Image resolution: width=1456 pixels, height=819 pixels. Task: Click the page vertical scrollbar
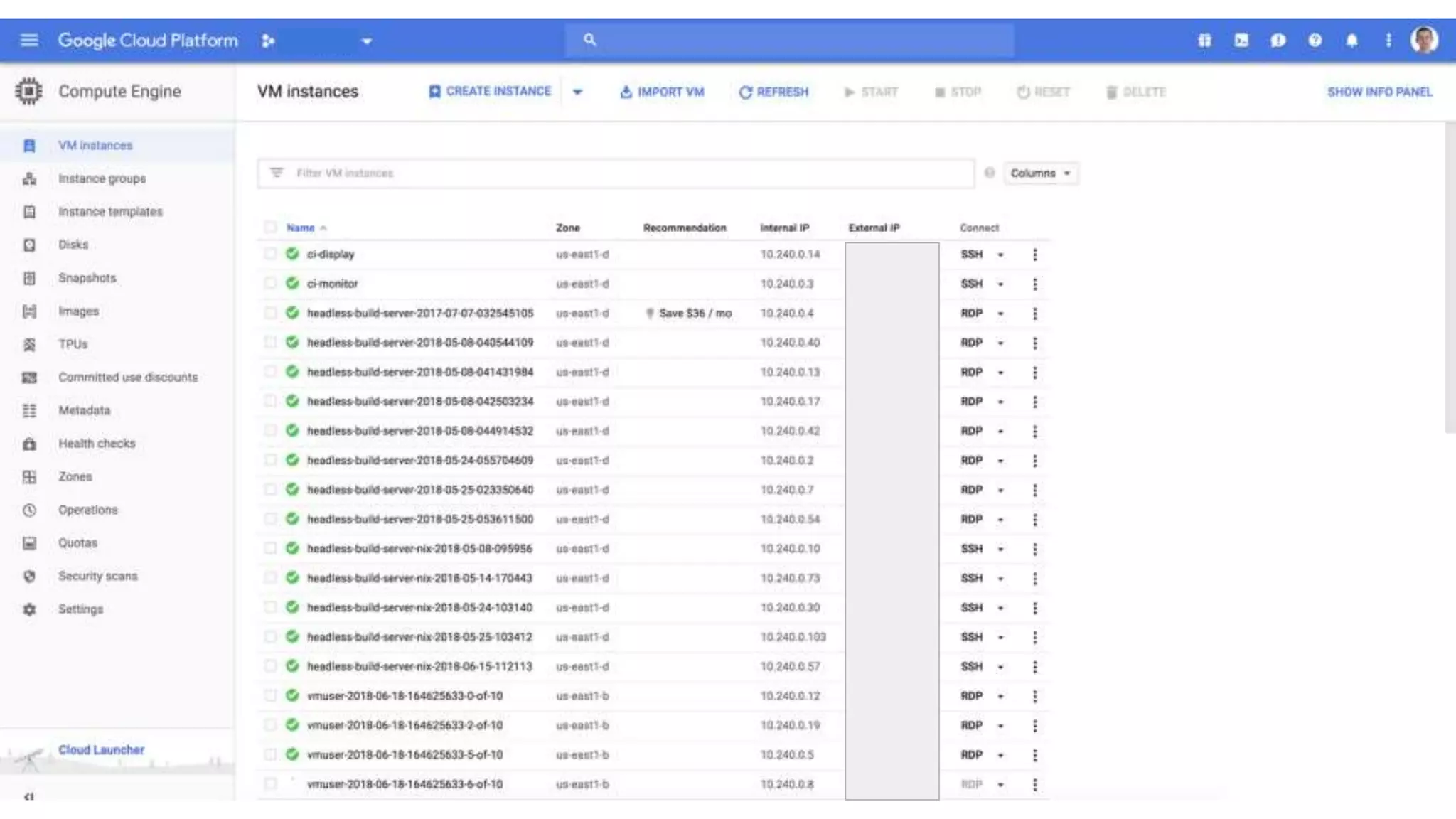tap(1450, 277)
